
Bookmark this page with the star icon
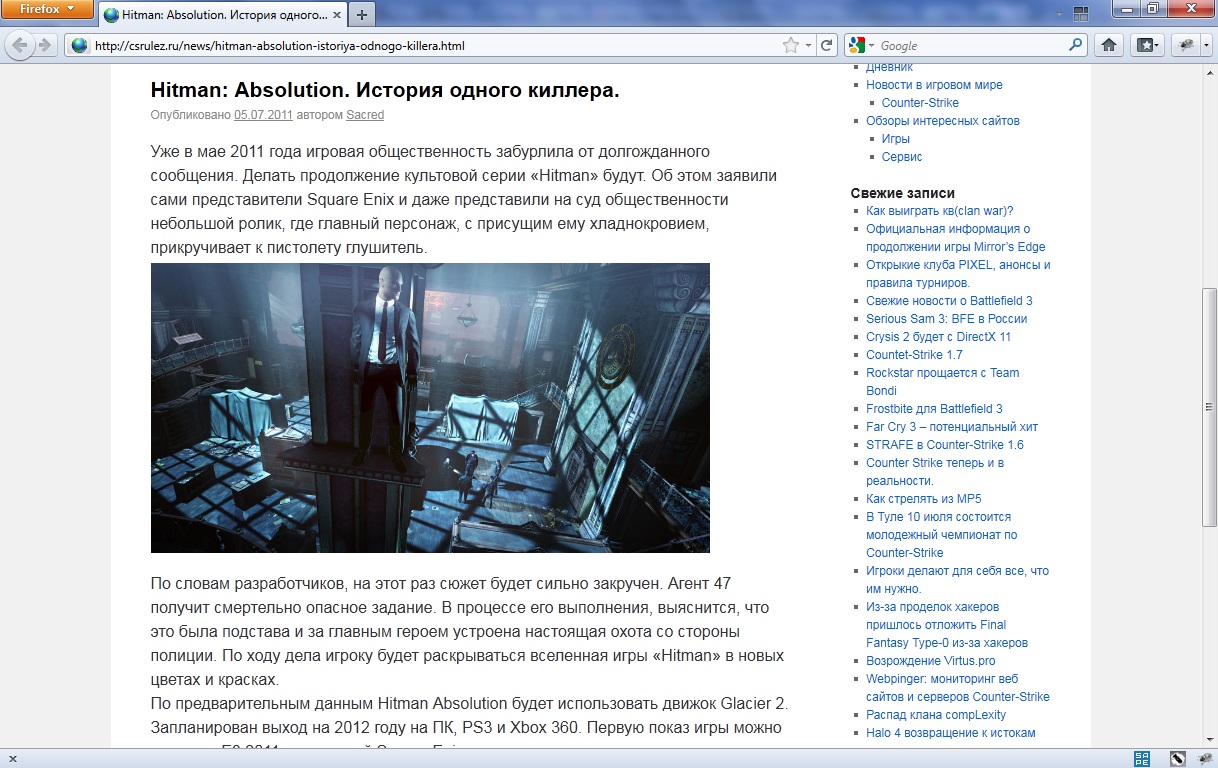(791, 46)
